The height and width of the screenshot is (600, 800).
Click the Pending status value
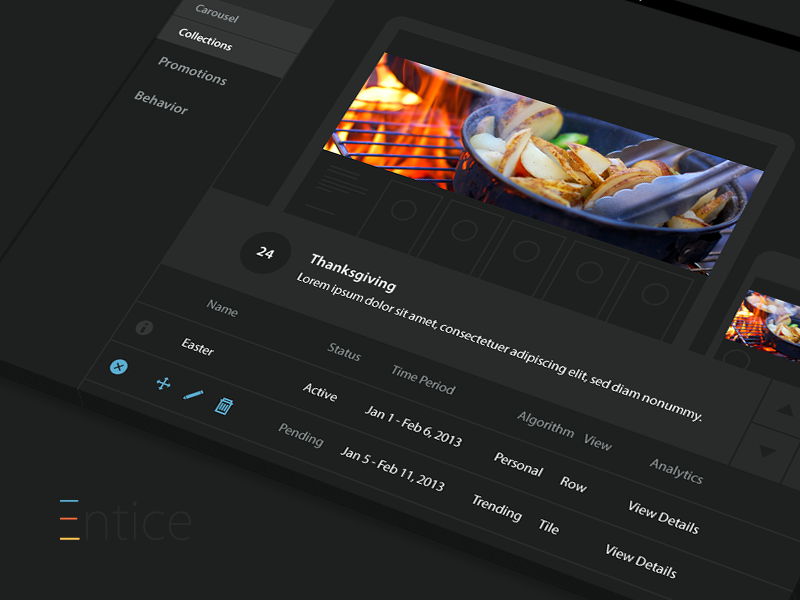click(301, 435)
